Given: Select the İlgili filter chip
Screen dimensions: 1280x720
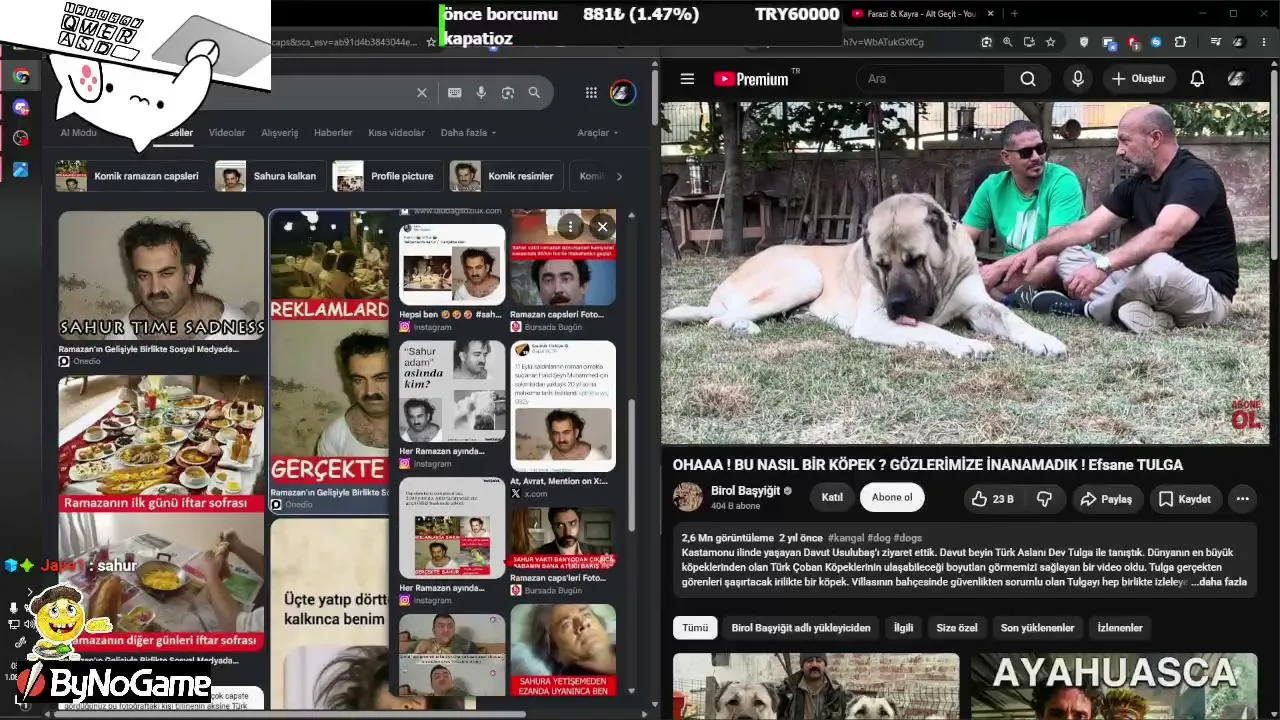Looking at the screenshot, I should tap(904, 628).
